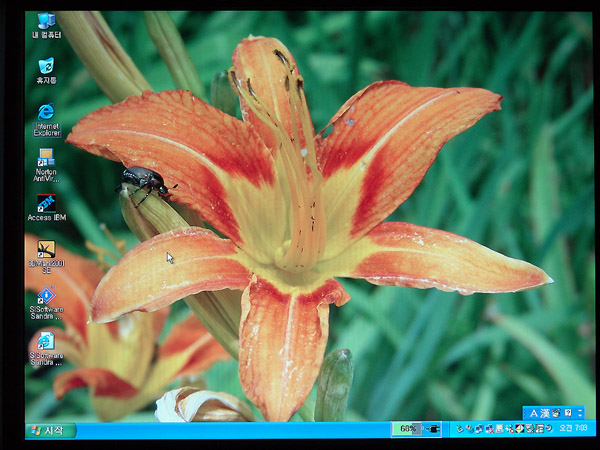Screen dimensions: 600x450
Task: Click the power plug icon beside battery gauge
Action: (x=433, y=429)
